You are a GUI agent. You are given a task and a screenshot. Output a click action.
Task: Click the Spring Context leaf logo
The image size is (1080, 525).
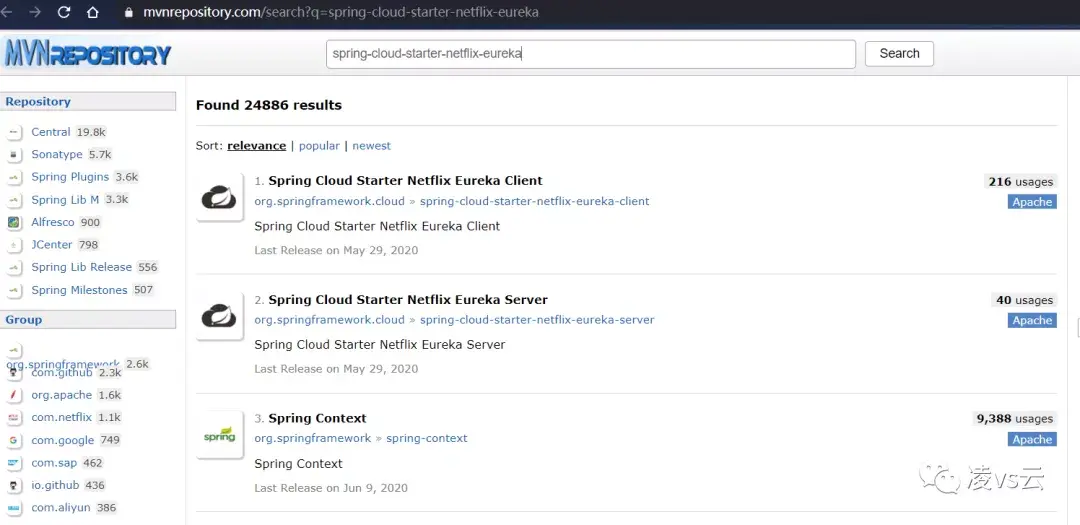[x=219, y=434]
